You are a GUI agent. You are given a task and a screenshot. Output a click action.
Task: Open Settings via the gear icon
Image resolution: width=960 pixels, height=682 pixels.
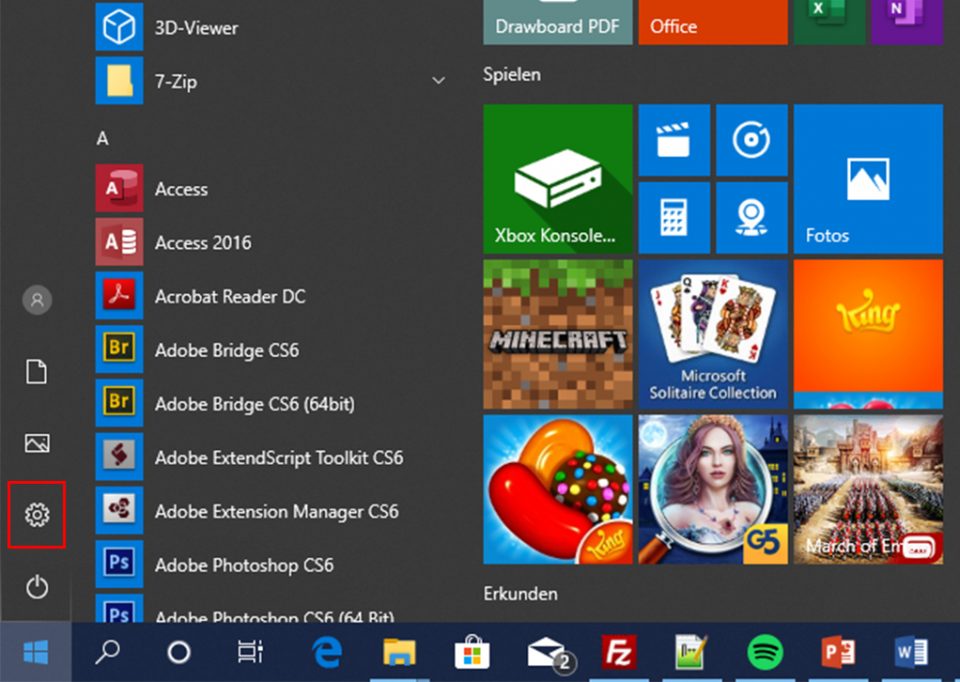click(37, 515)
